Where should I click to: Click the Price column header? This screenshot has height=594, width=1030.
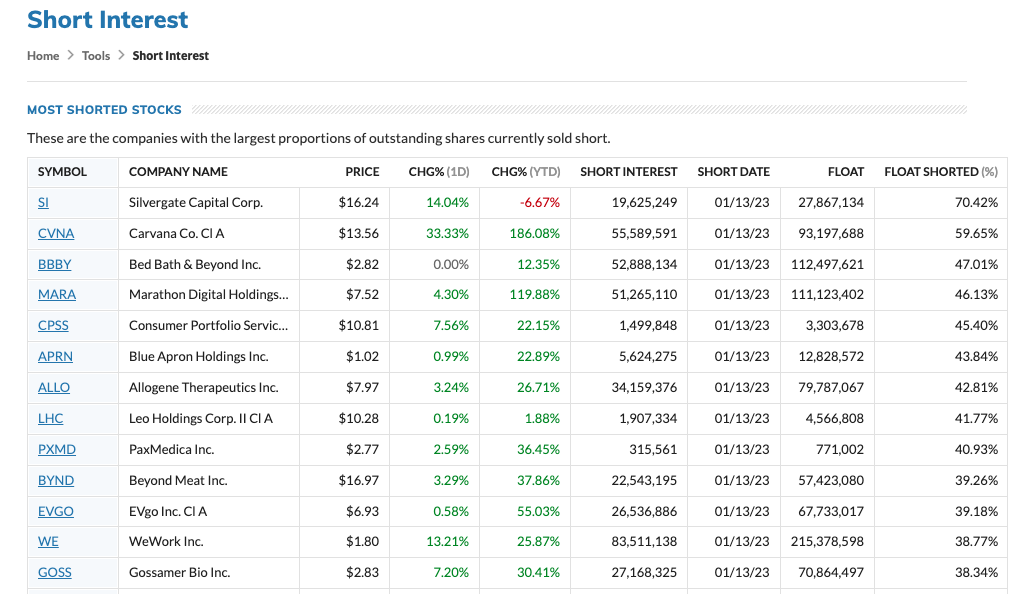(362, 172)
